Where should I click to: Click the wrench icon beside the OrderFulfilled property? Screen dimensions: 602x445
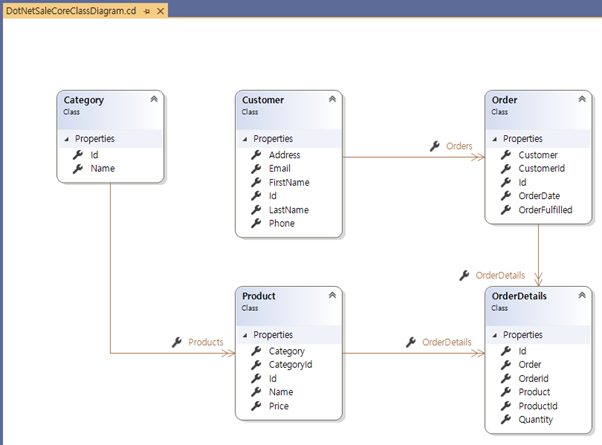[x=506, y=210]
